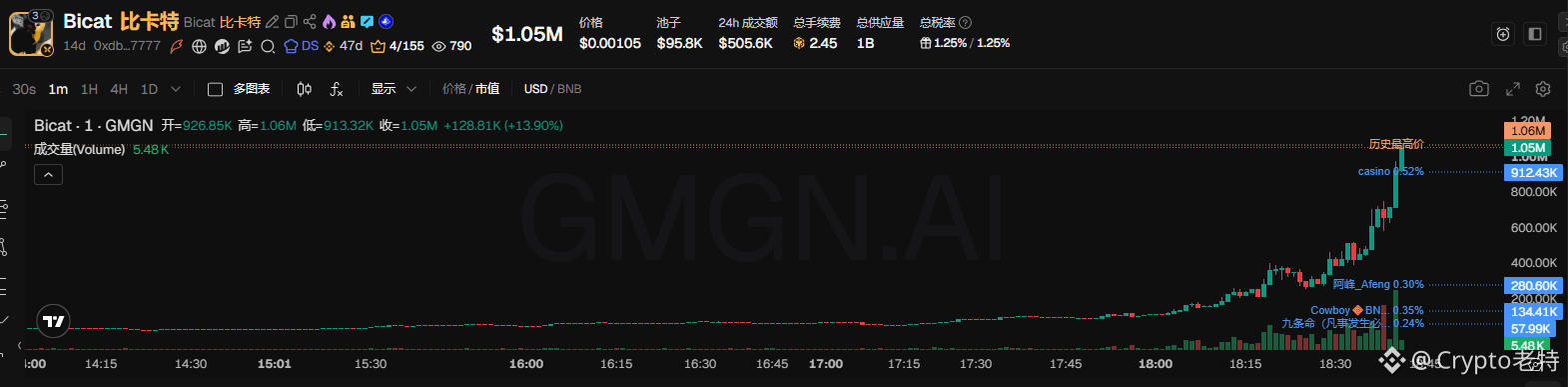The height and width of the screenshot is (387, 1568).
Task: Open the share icon next to token name
Action: coord(310,22)
